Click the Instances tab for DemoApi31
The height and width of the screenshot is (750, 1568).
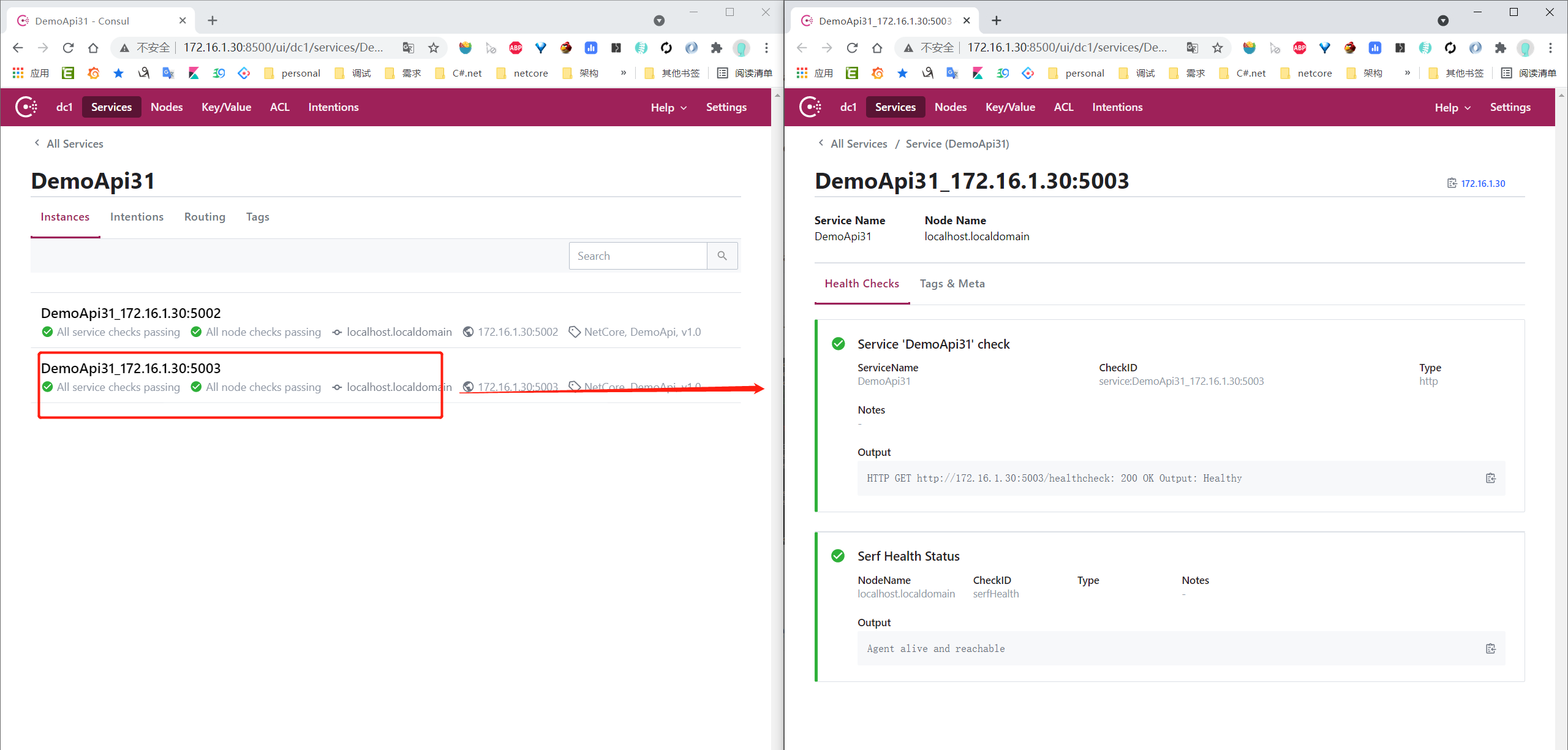click(64, 216)
